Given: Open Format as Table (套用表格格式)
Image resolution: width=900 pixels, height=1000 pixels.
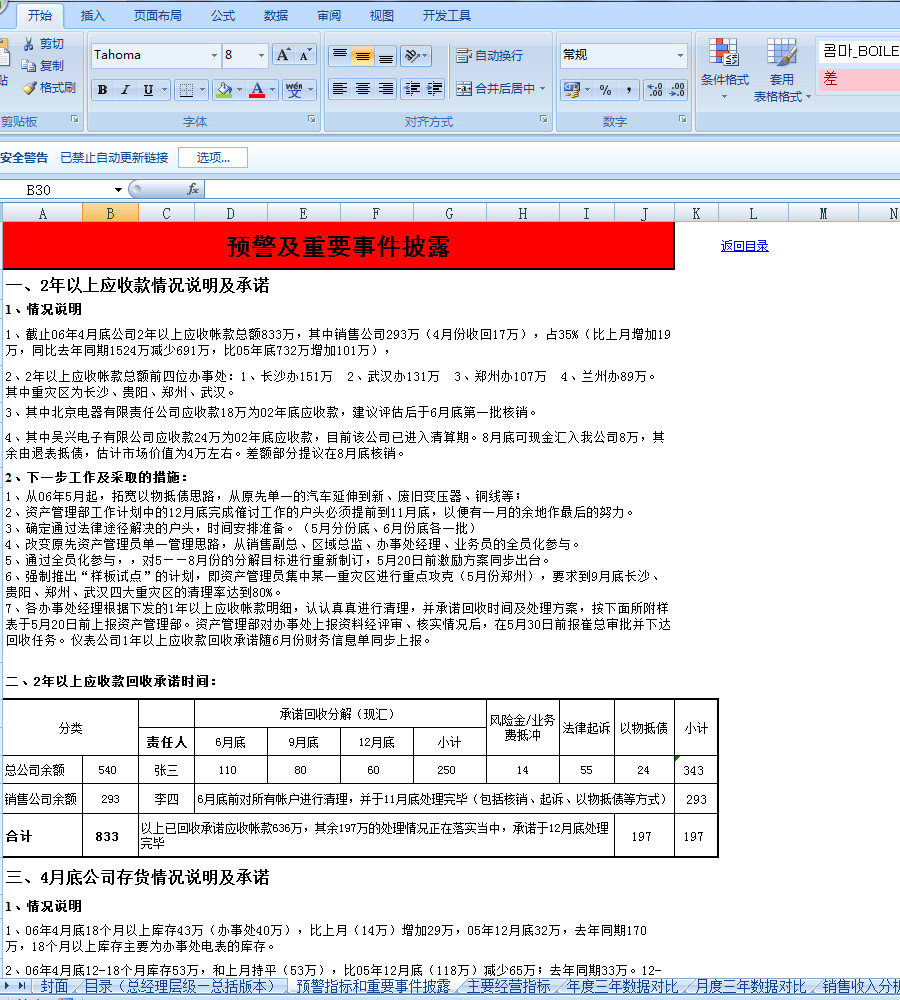Looking at the screenshot, I should [x=782, y=70].
